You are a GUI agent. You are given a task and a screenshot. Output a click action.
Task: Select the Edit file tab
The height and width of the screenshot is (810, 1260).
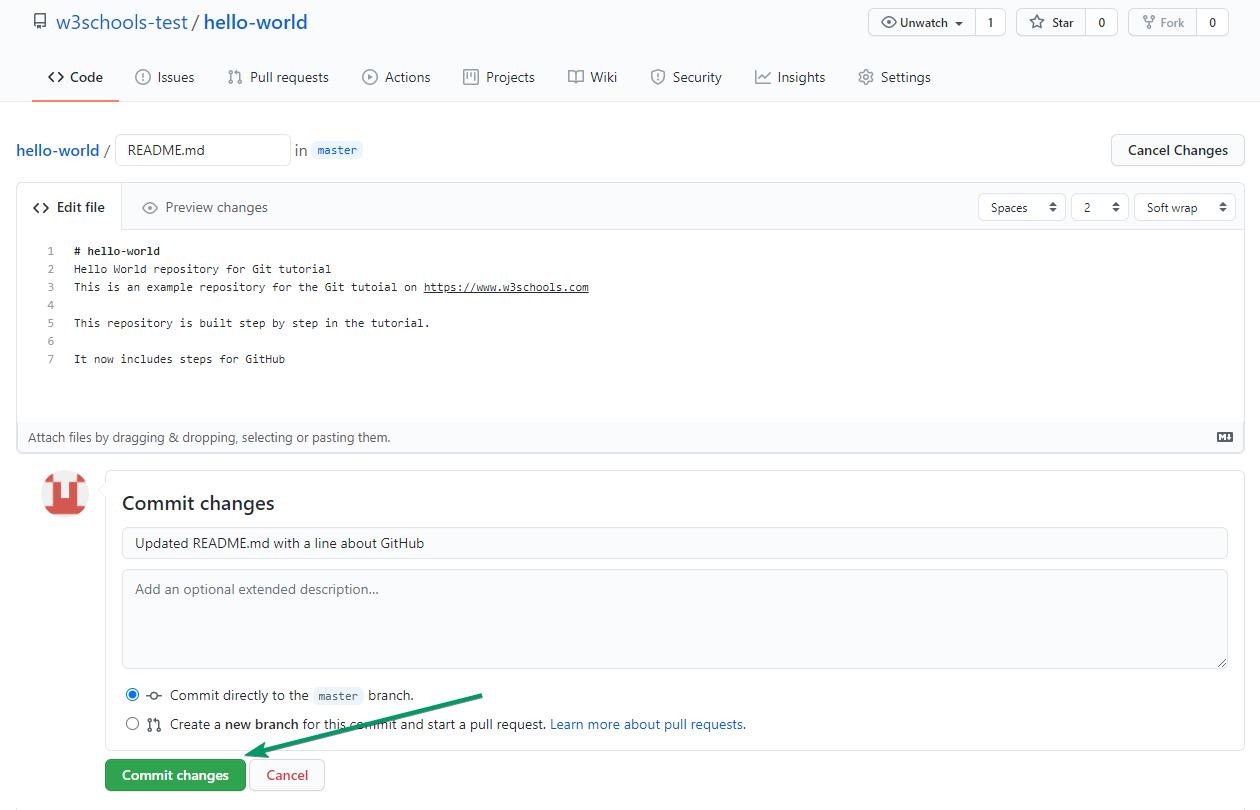point(69,207)
